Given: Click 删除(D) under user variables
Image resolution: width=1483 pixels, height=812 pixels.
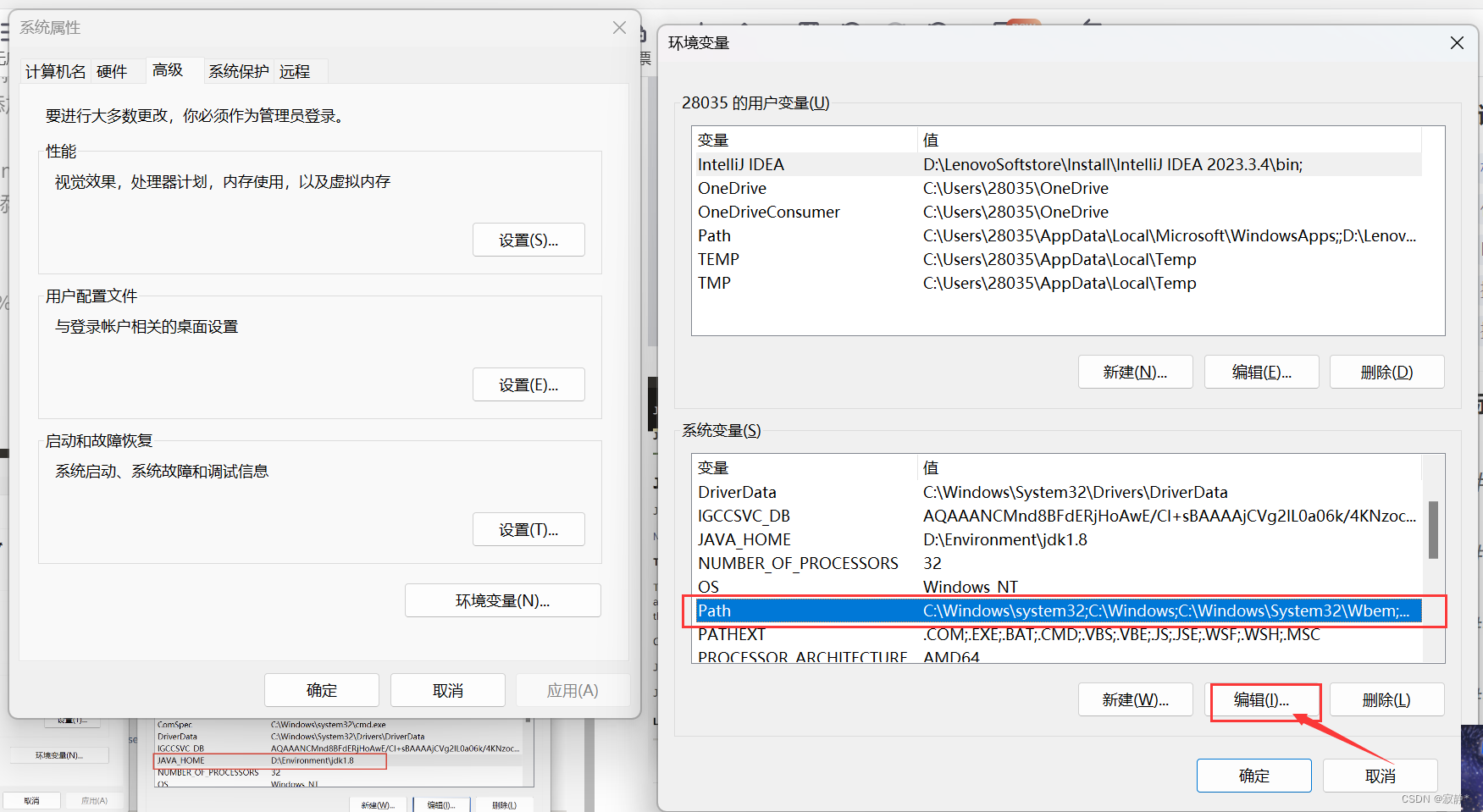Looking at the screenshot, I should click(x=1386, y=372).
